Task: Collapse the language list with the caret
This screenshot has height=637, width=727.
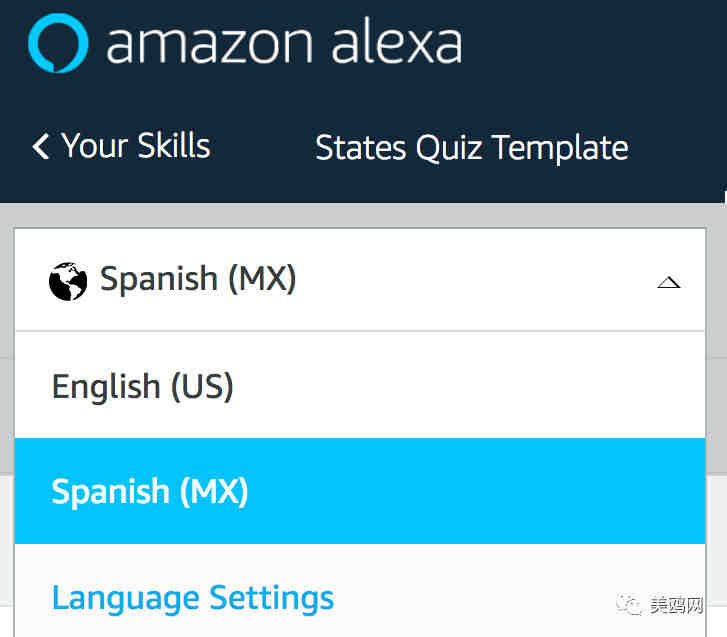Action: point(669,282)
